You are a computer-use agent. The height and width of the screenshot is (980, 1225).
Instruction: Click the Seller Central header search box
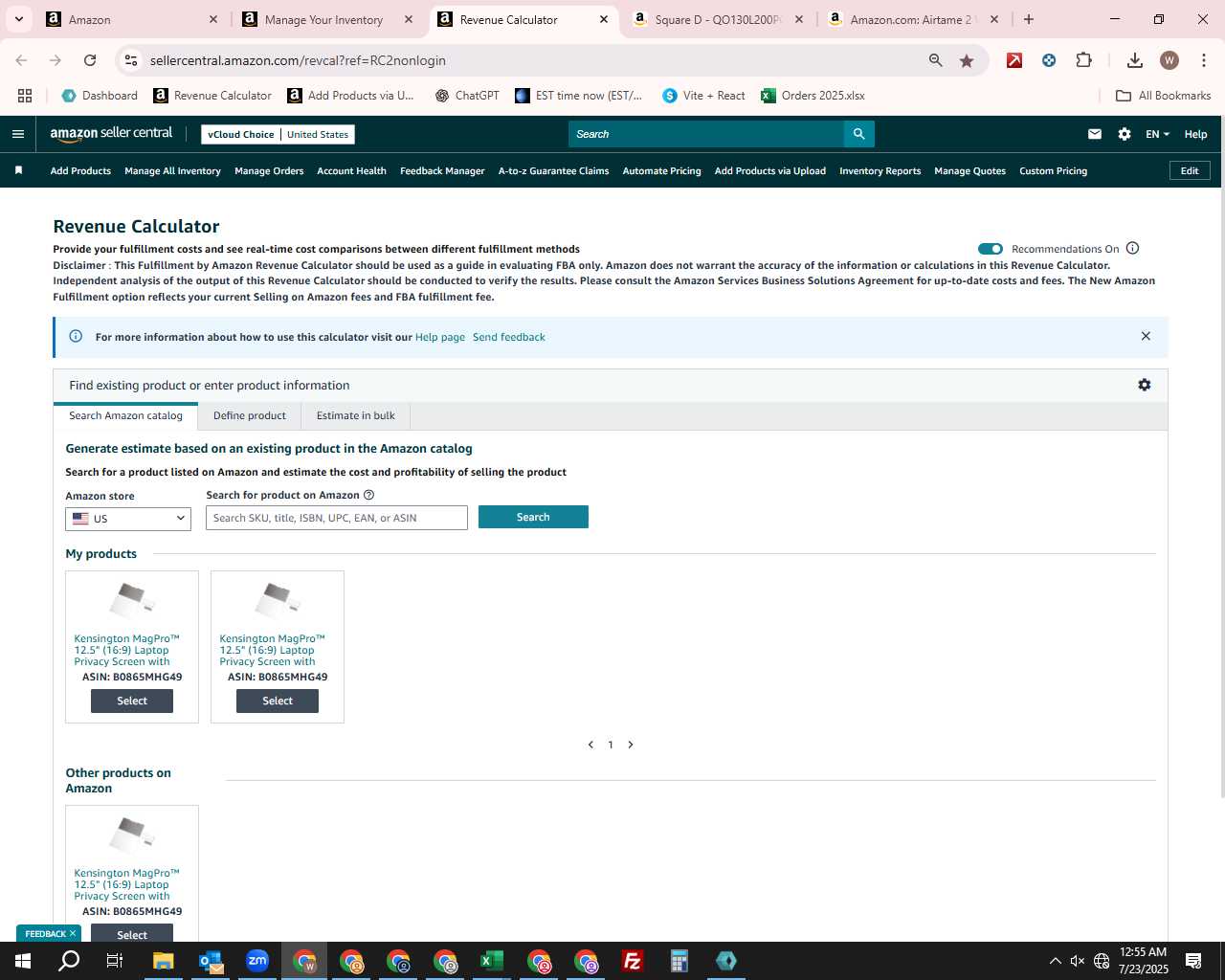706,134
